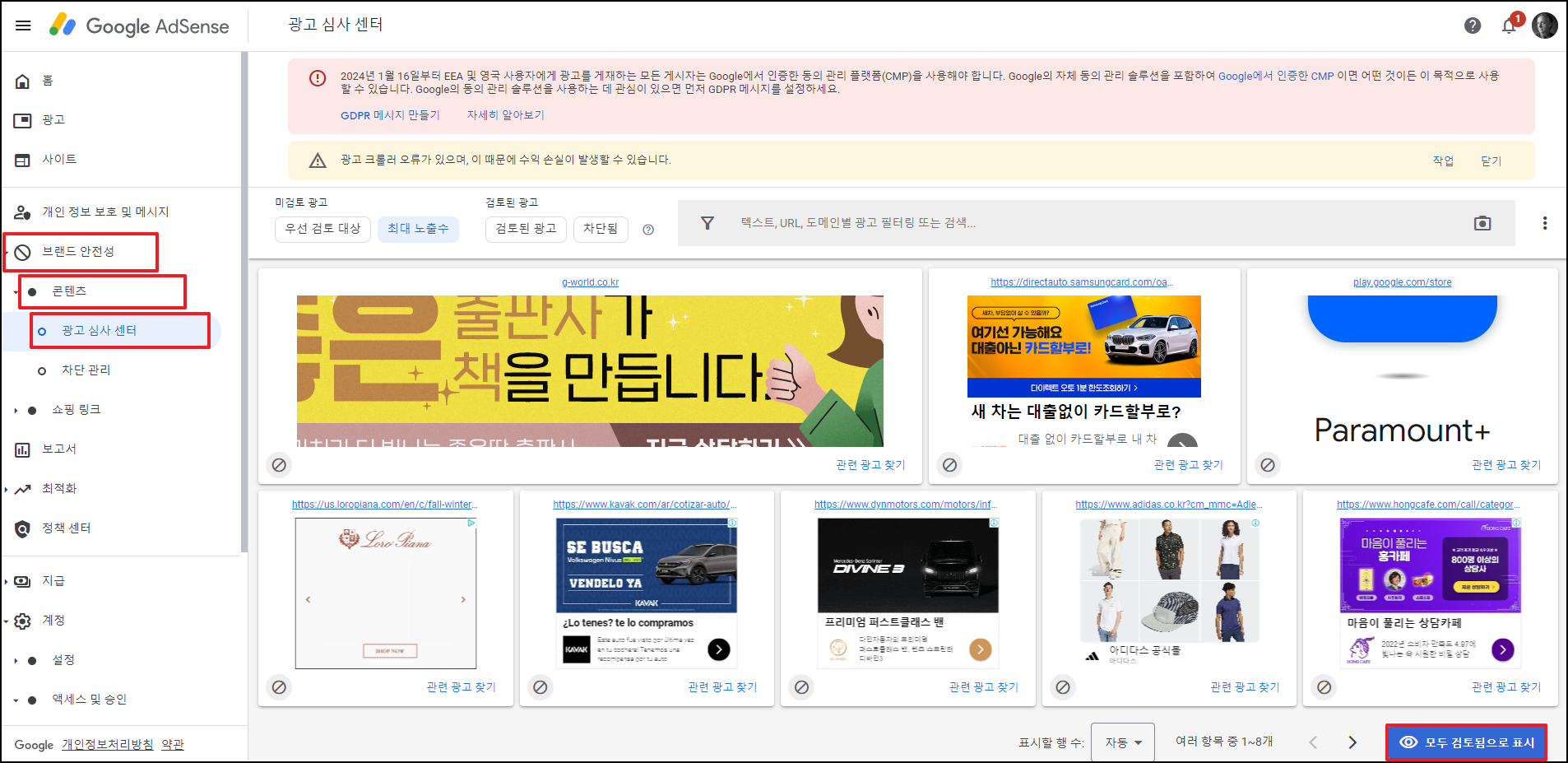Select 차단 관리 menu item
1568x763 pixels.
coord(86,370)
